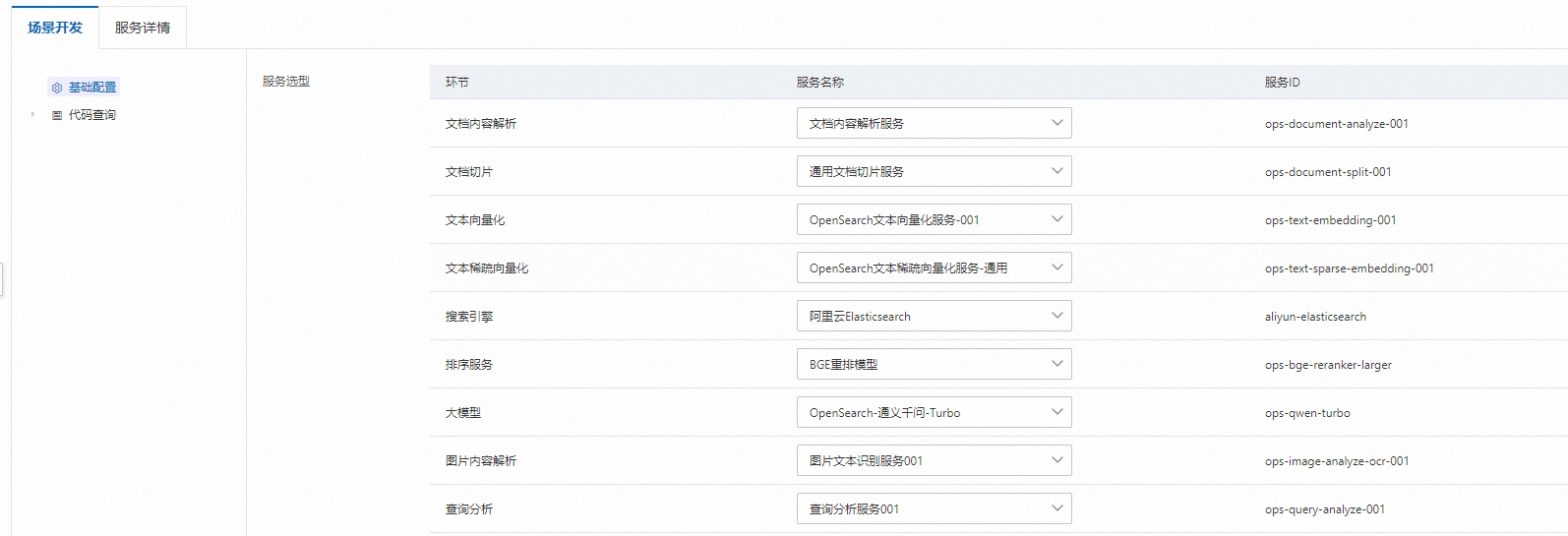Open the OpenSearch文本向量化服务-001 dropdown

pos(934,219)
